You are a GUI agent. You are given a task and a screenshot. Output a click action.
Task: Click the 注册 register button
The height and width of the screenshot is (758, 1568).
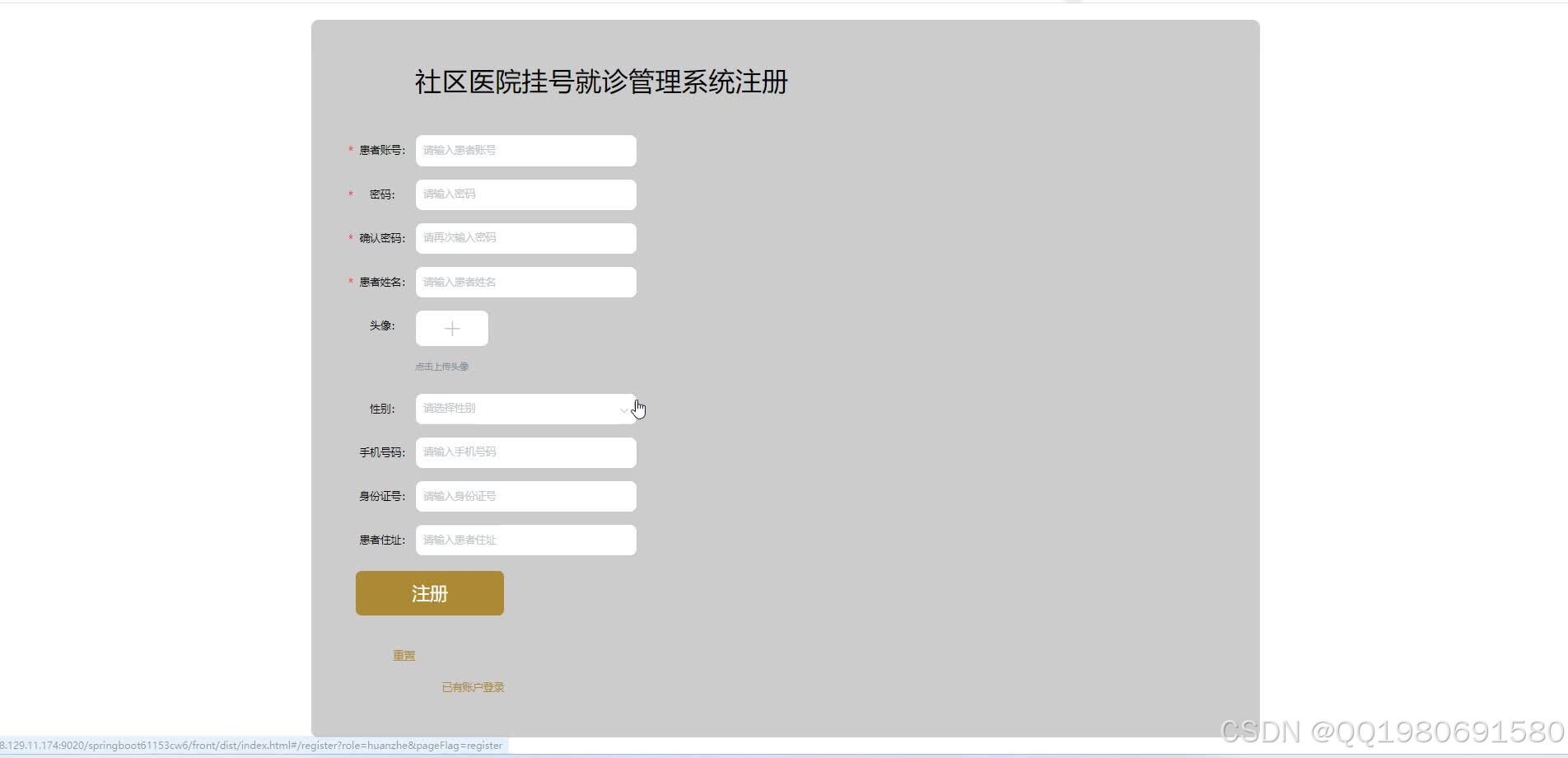pyautogui.click(x=429, y=592)
